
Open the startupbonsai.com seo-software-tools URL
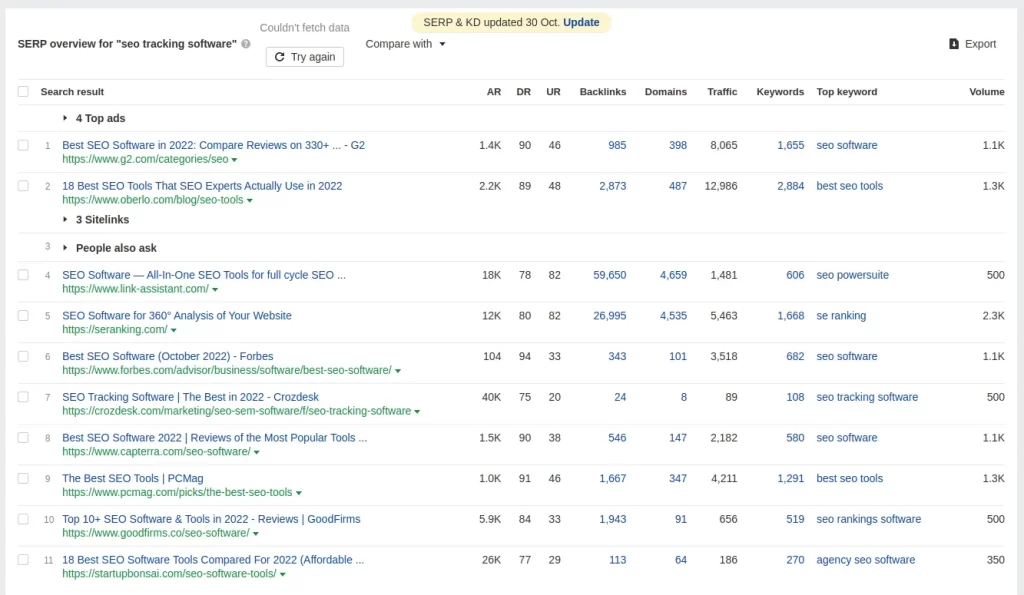coord(170,574)
